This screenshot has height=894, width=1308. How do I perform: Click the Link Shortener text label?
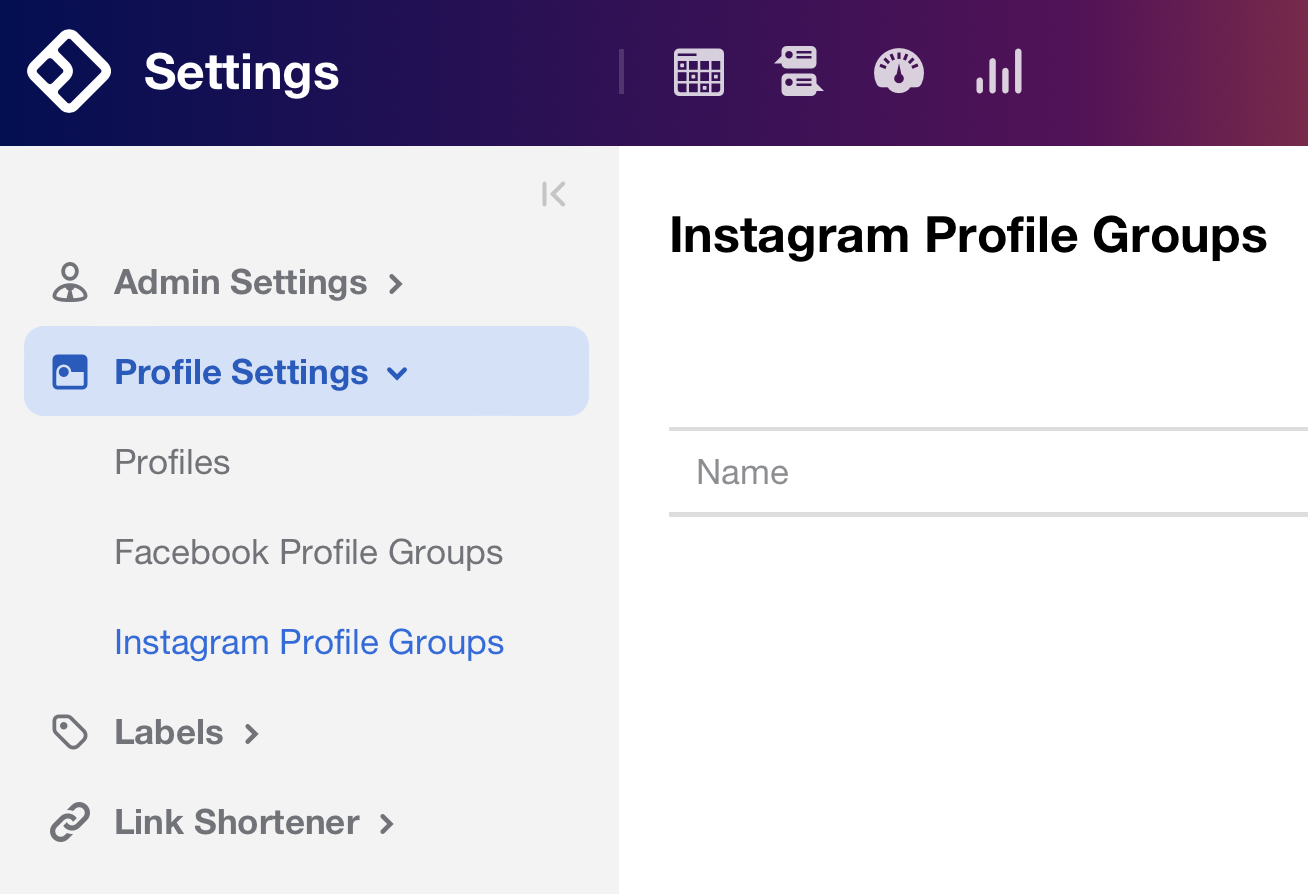[x=236, y=822]
